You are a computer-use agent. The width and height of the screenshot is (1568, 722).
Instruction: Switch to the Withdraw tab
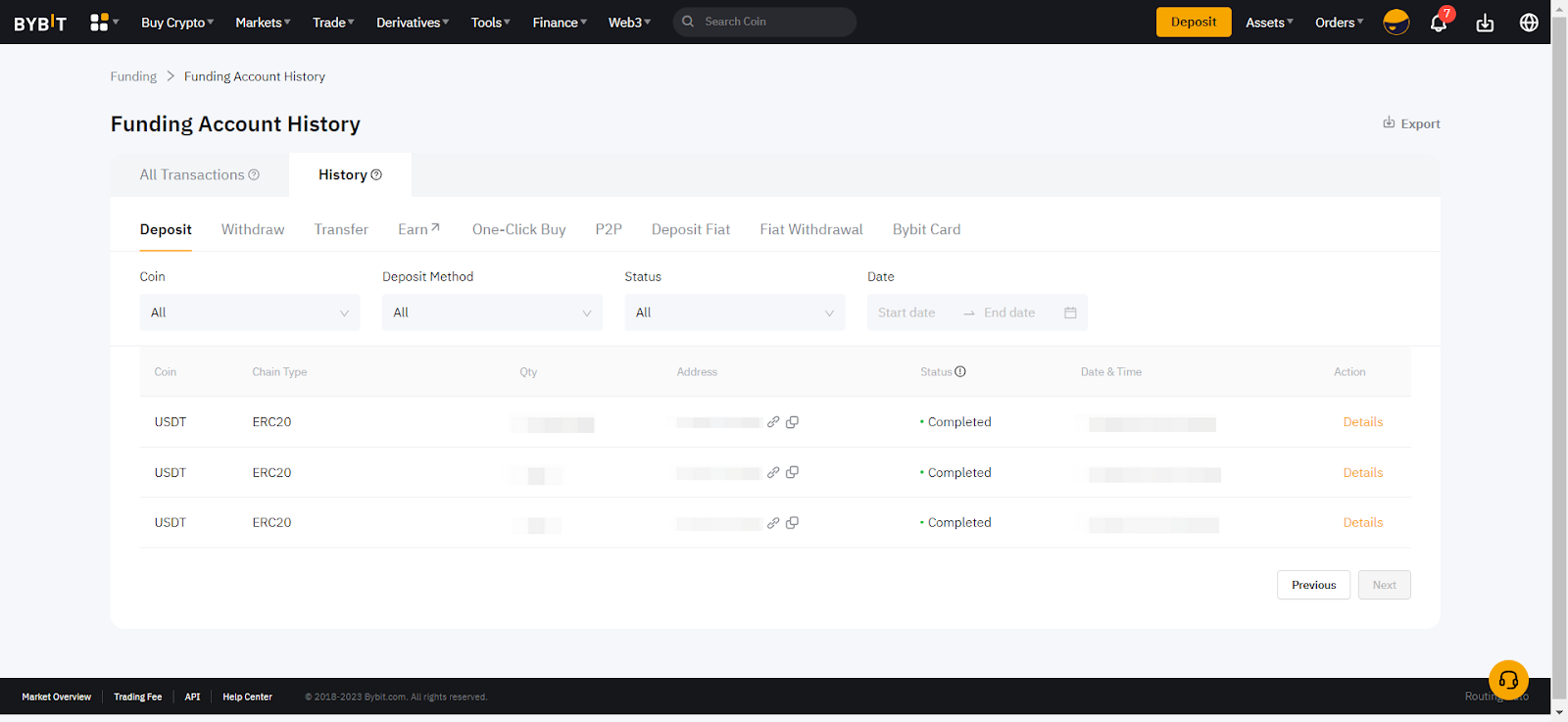pos(253,229)
